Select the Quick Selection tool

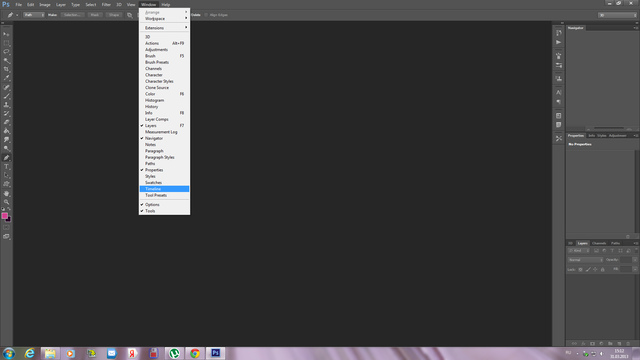tap(6, 60)
